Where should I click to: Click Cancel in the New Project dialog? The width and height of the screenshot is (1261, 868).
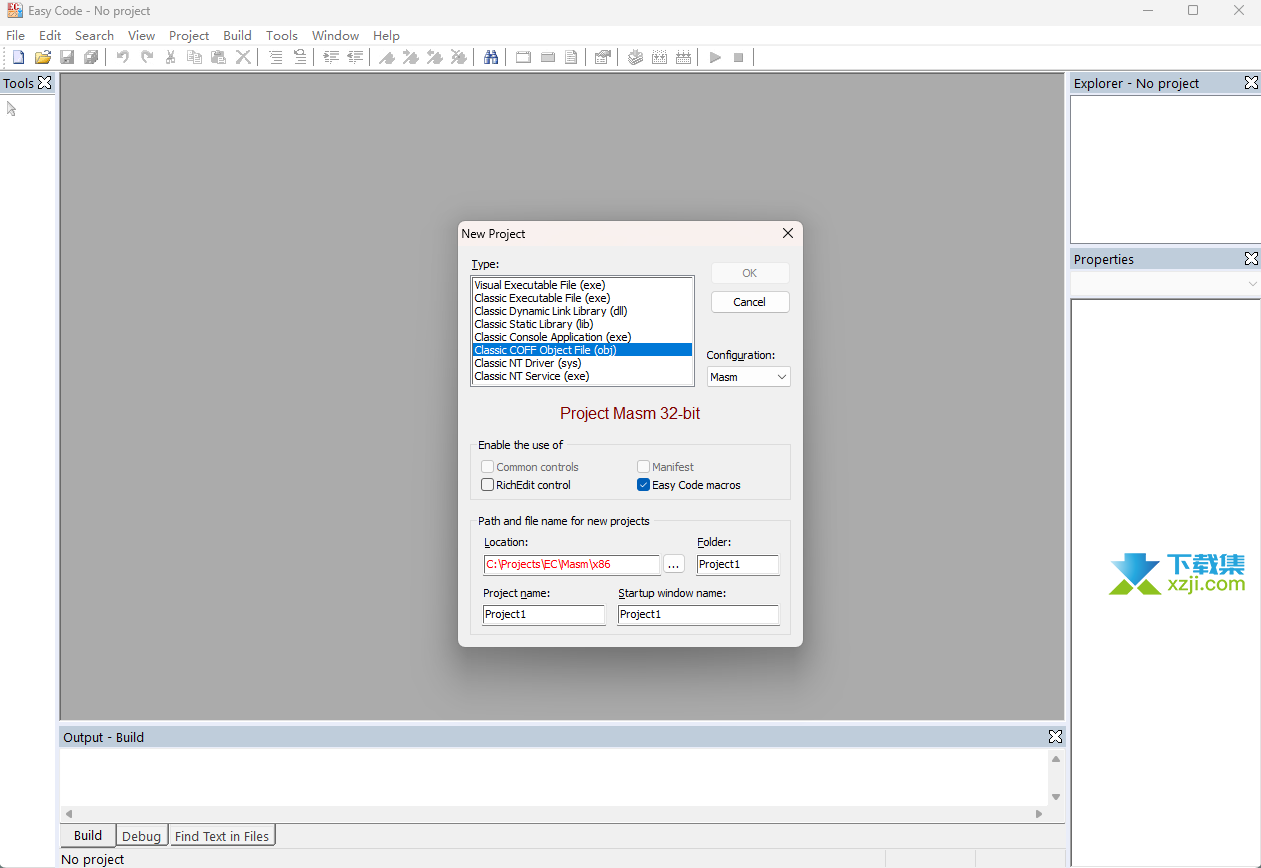750,302
